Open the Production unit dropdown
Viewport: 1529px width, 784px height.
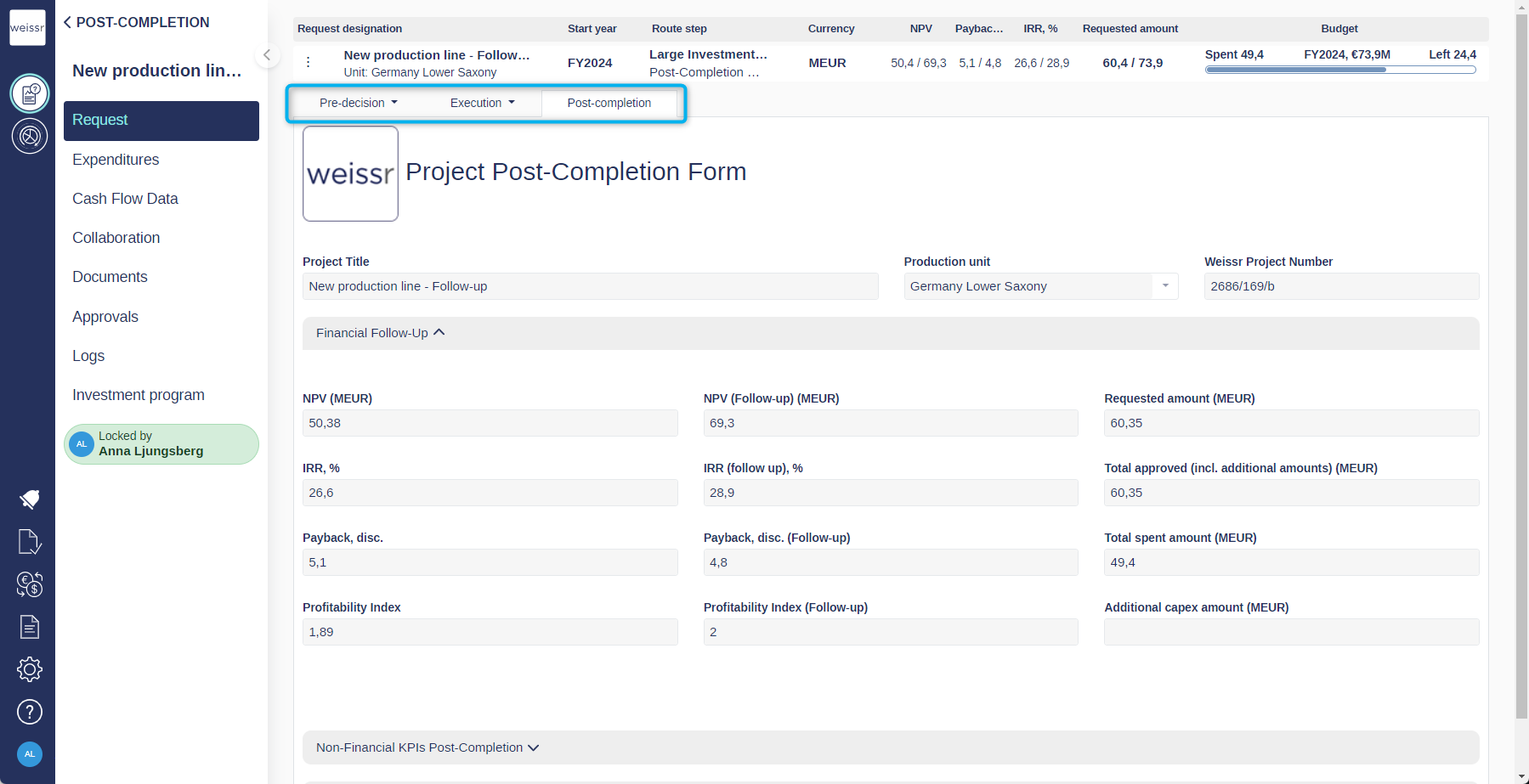click(1164, 286)
